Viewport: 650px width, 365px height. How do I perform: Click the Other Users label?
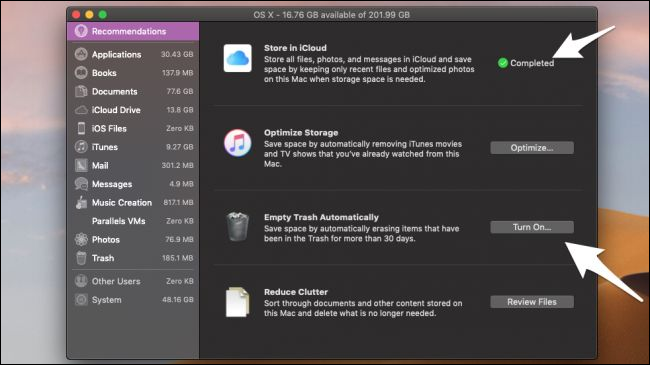(116, 281)
